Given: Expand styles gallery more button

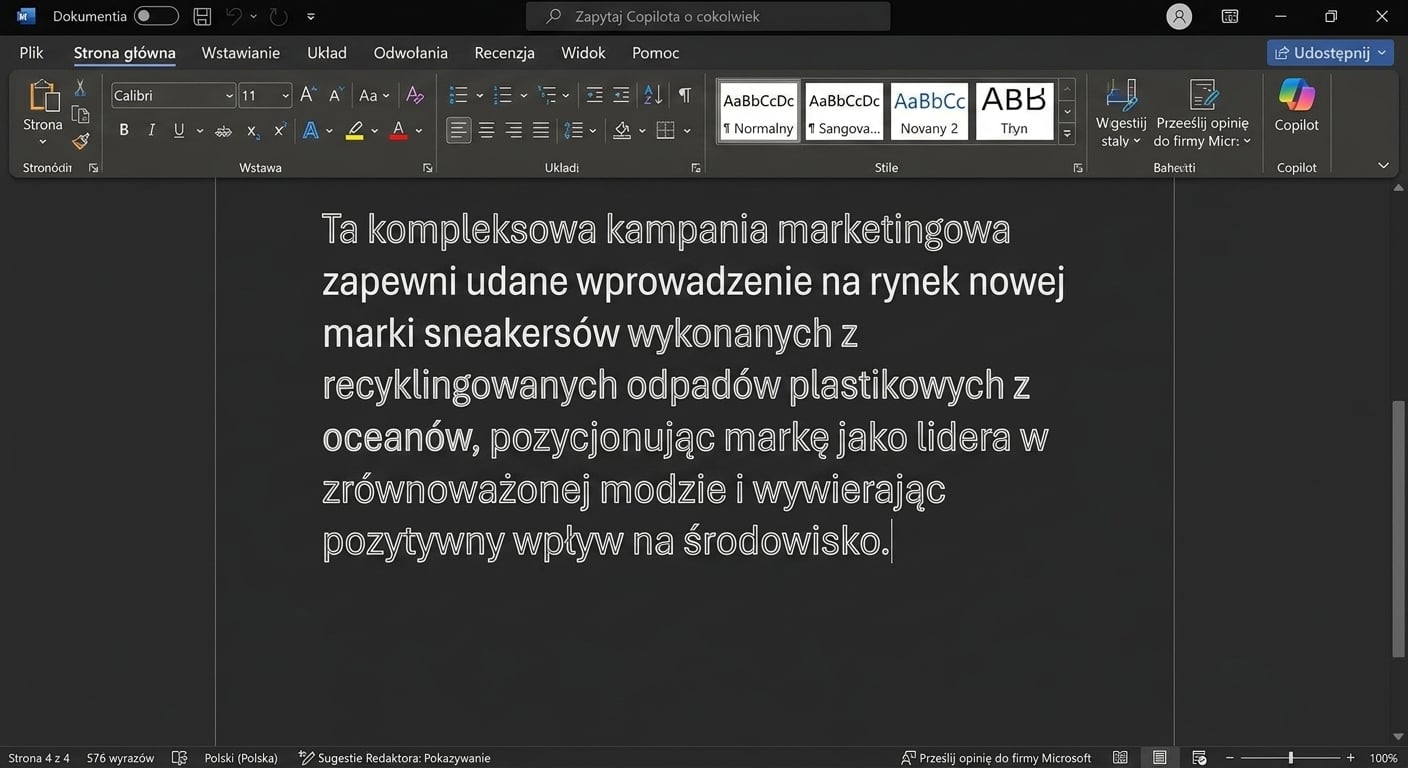Looking at the screenshot, I should tap(1067, 133).
